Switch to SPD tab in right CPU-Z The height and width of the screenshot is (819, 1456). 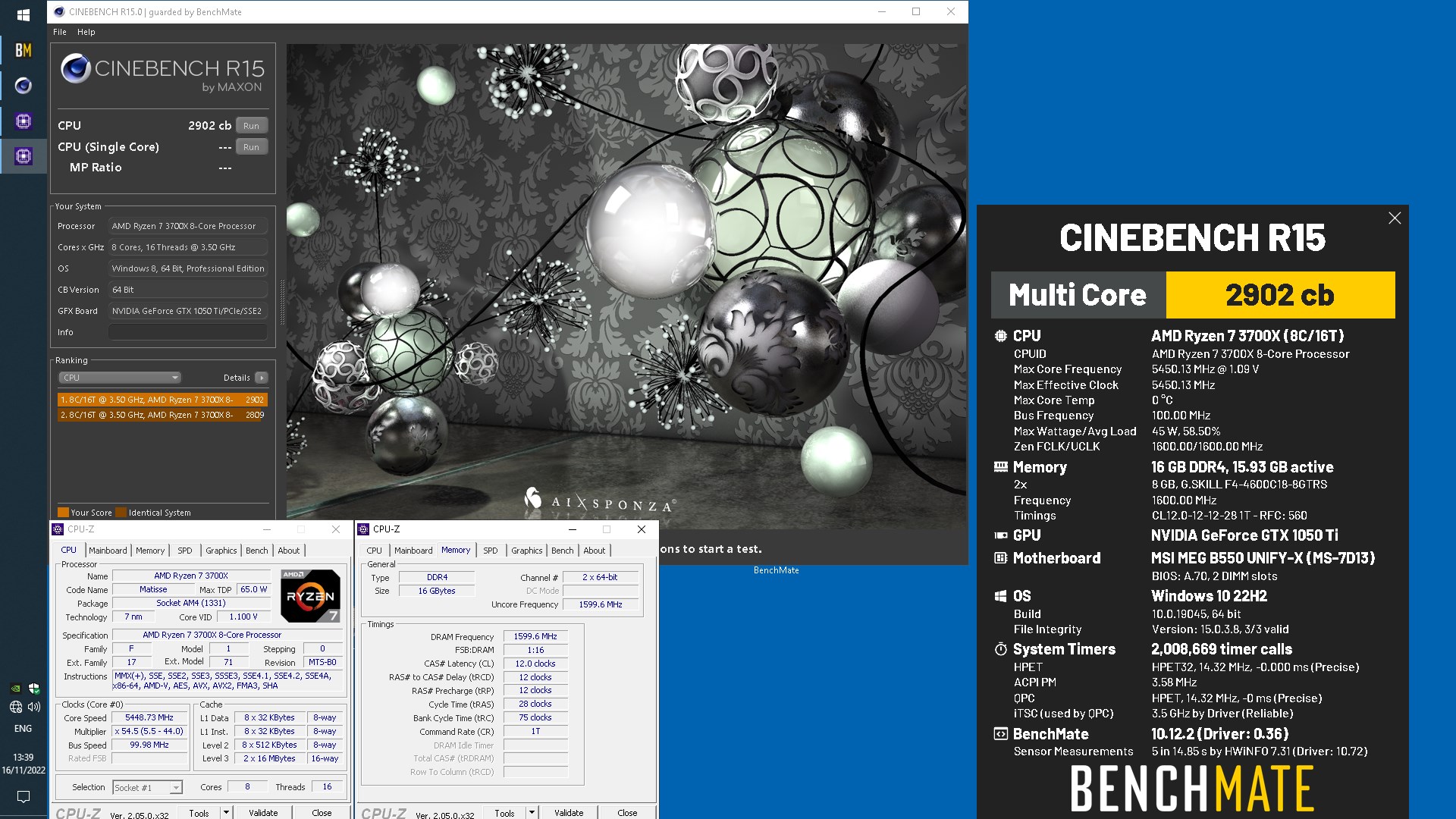(x=491, y=551)
